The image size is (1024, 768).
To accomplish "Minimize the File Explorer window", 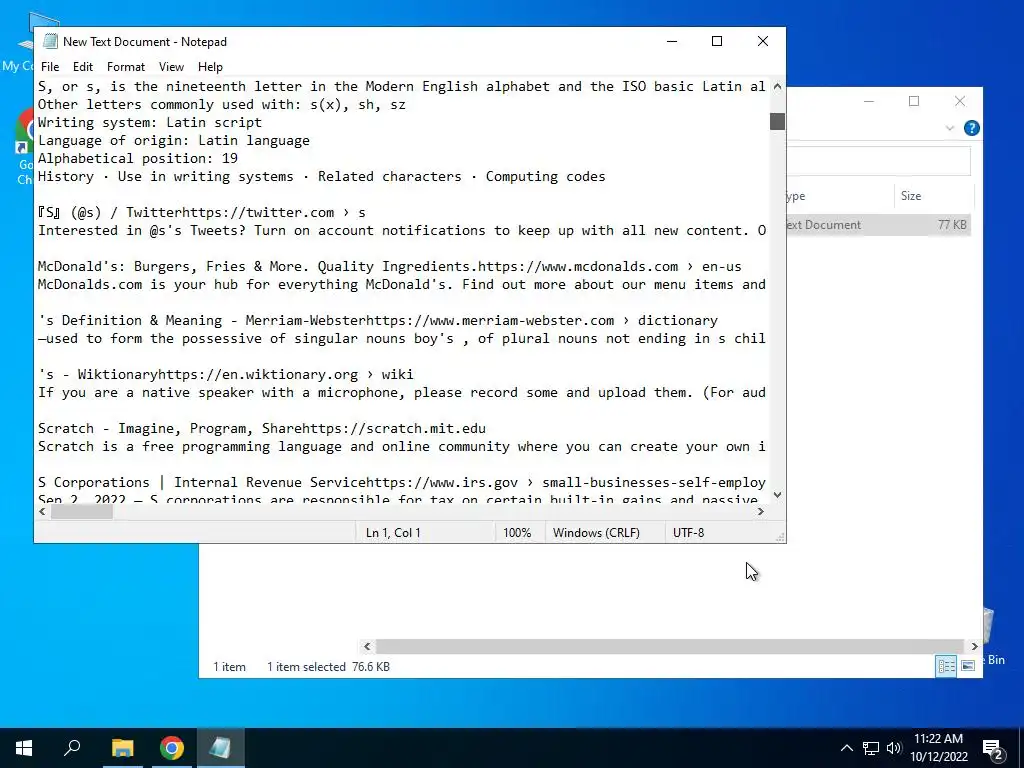I will coord(869,101).
